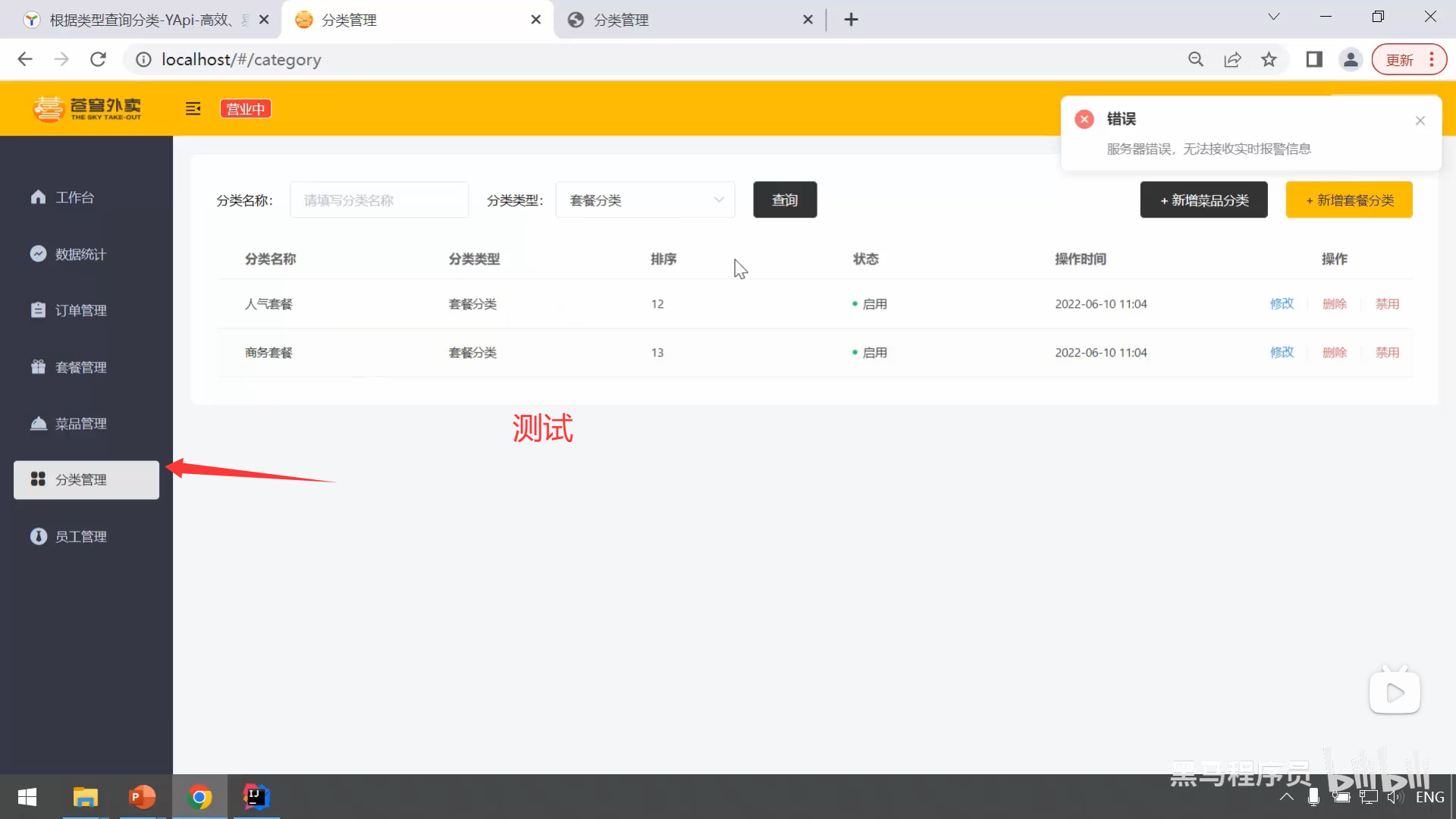Bookmark the page with the star icon
This screenshot has width=1456, height=819.
point(1269,59)
